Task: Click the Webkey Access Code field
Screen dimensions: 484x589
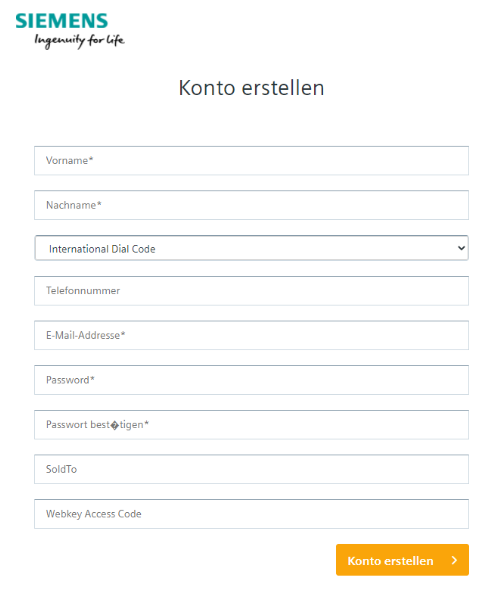Action: coord(251,514)
